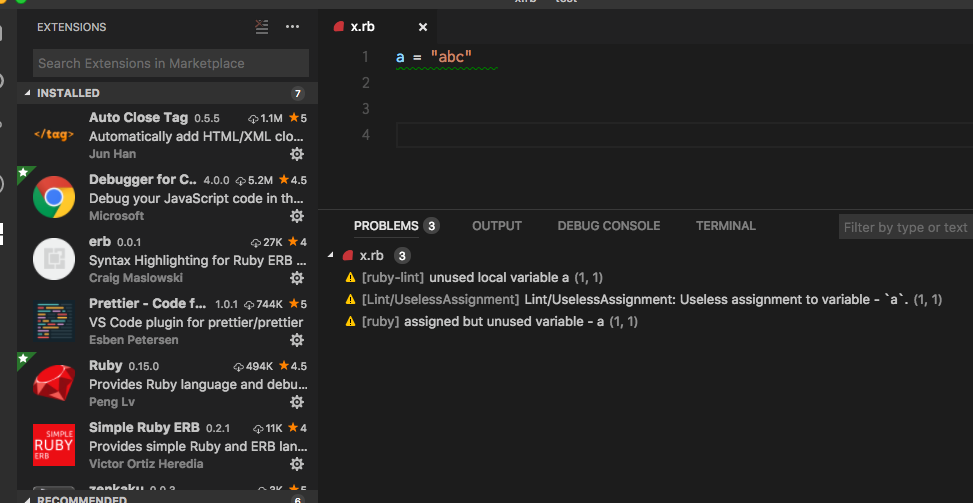Open the gear menu for Debugger for Chrome

297,216
